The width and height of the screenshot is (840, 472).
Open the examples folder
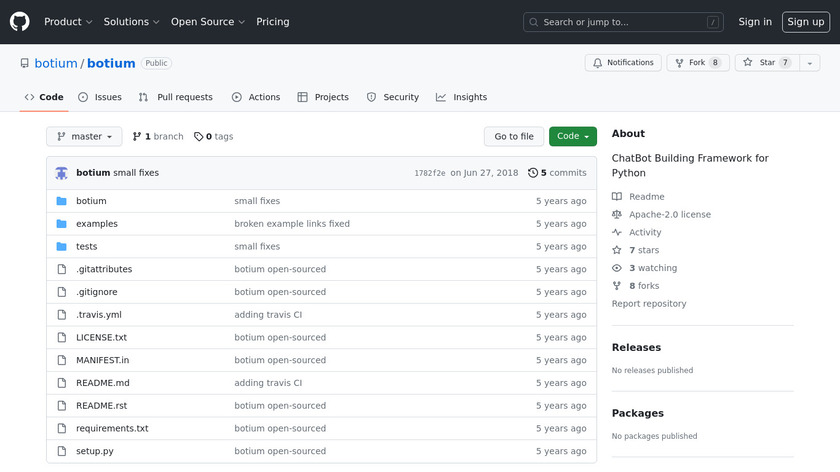tap(97, 224)
